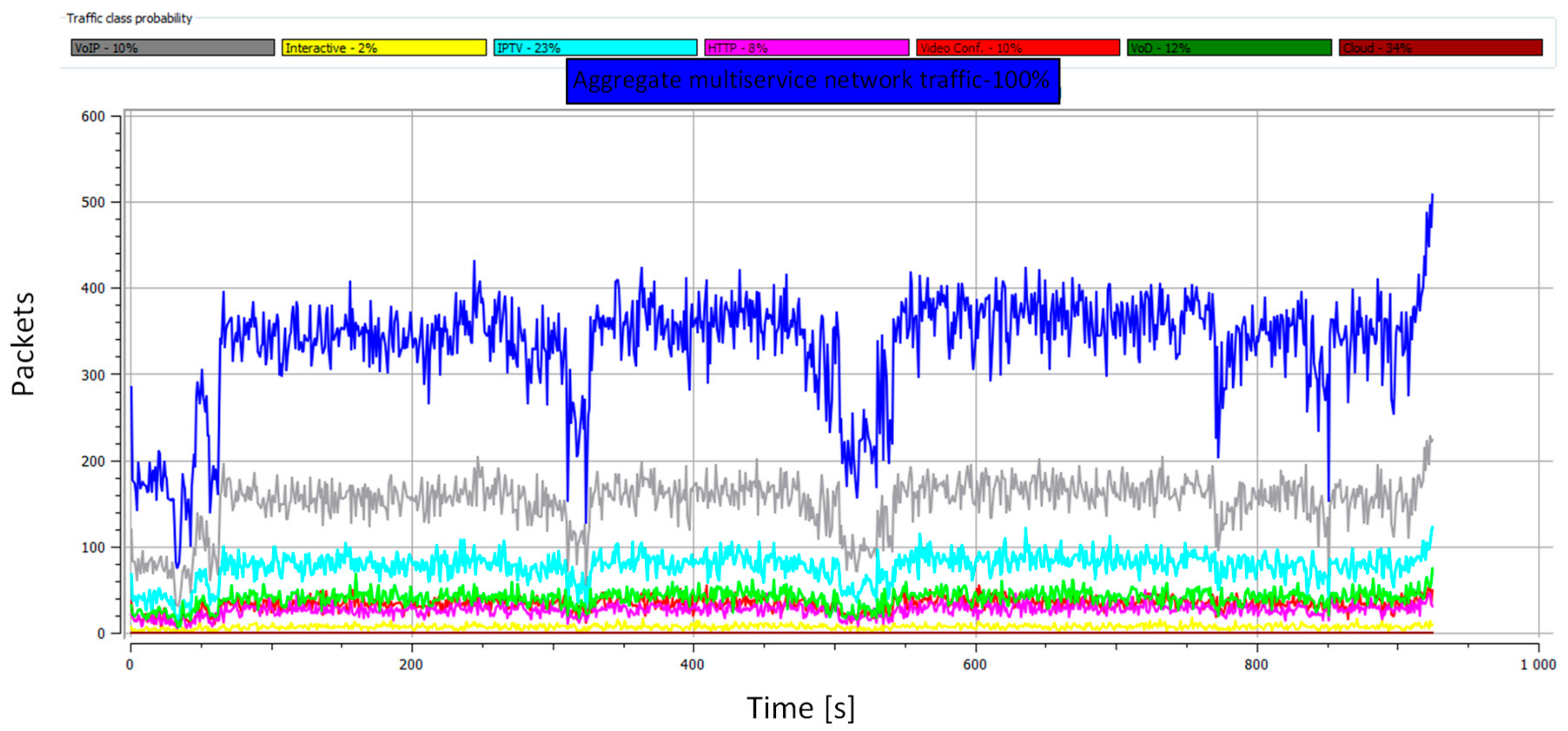The image size is (1568, 731).
Task: Click the 0 origin tick on the x-axis
Action: [x=130, y=665]
